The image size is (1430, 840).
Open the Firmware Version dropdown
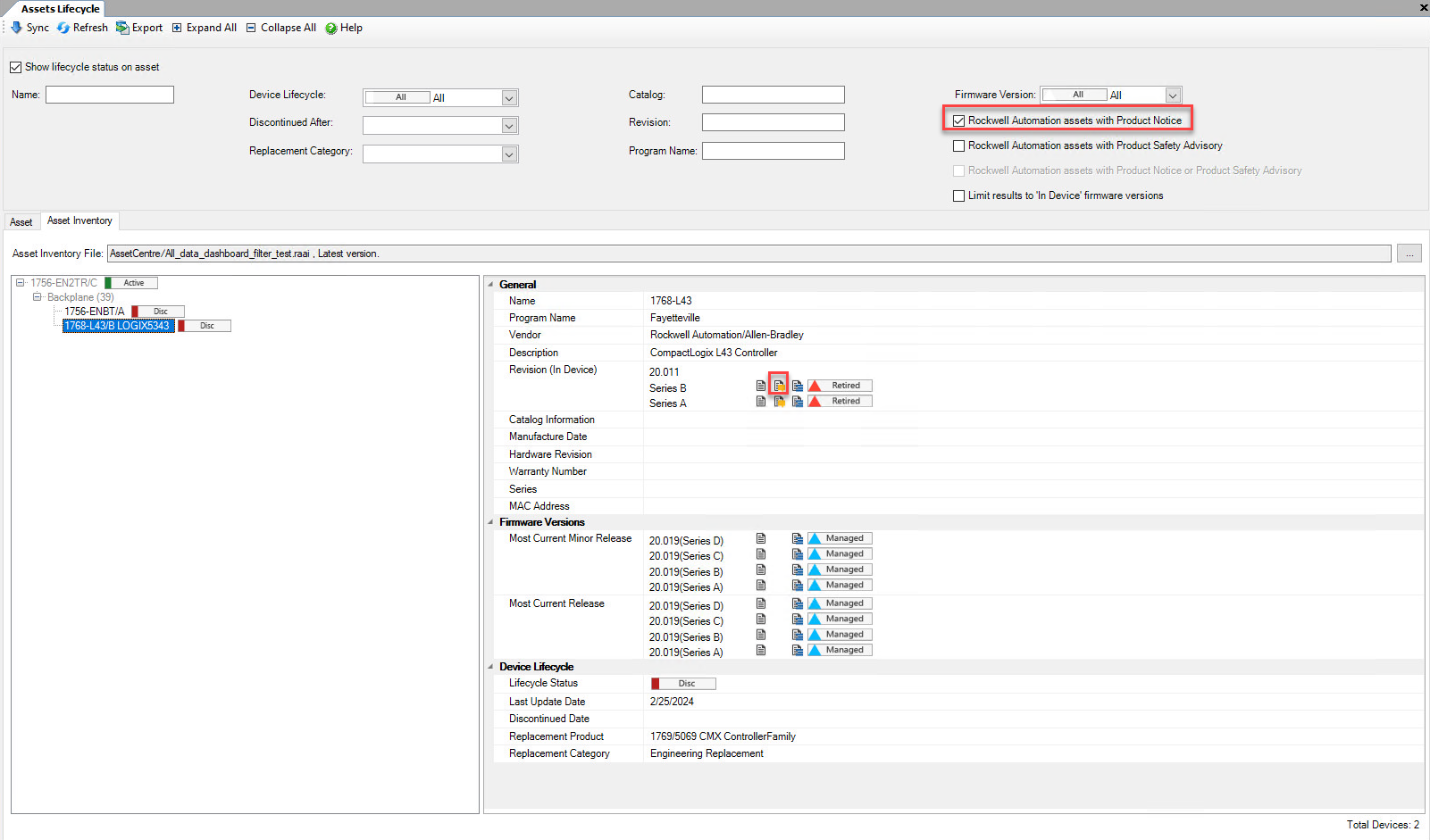tap(1173, 95)
